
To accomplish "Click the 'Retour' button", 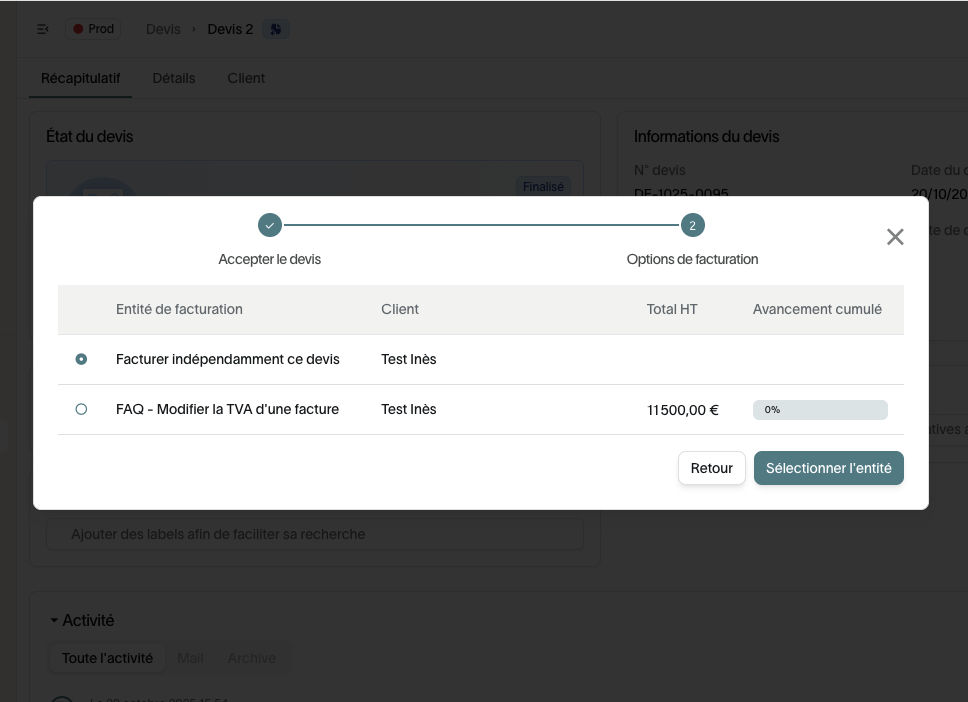I will click(711, 468).
